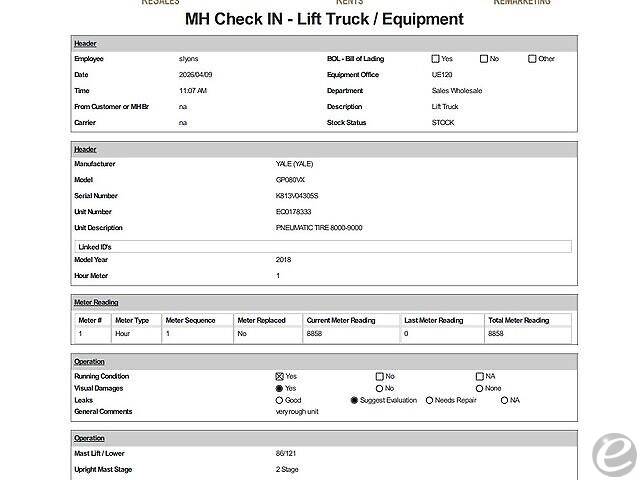
Task: Click the MH Check IN page title
Action: point(324,19)
